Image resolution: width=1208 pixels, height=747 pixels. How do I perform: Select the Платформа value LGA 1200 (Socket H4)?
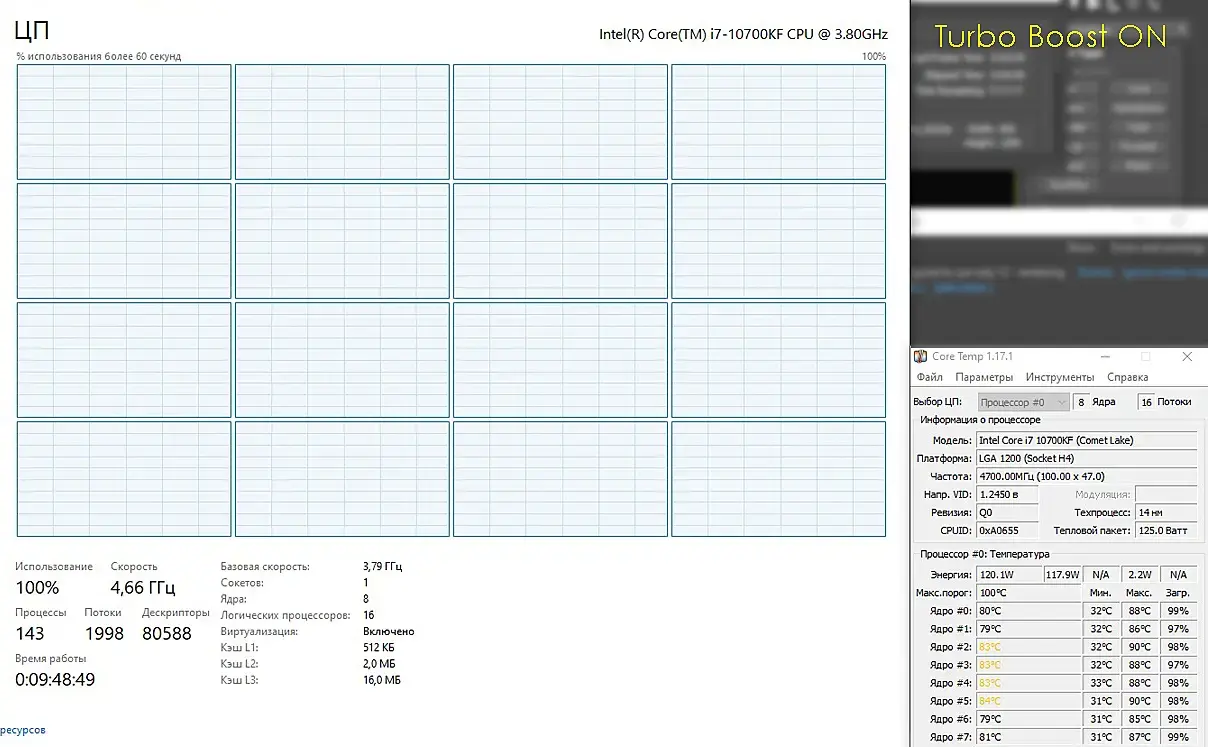[1086, 458]
